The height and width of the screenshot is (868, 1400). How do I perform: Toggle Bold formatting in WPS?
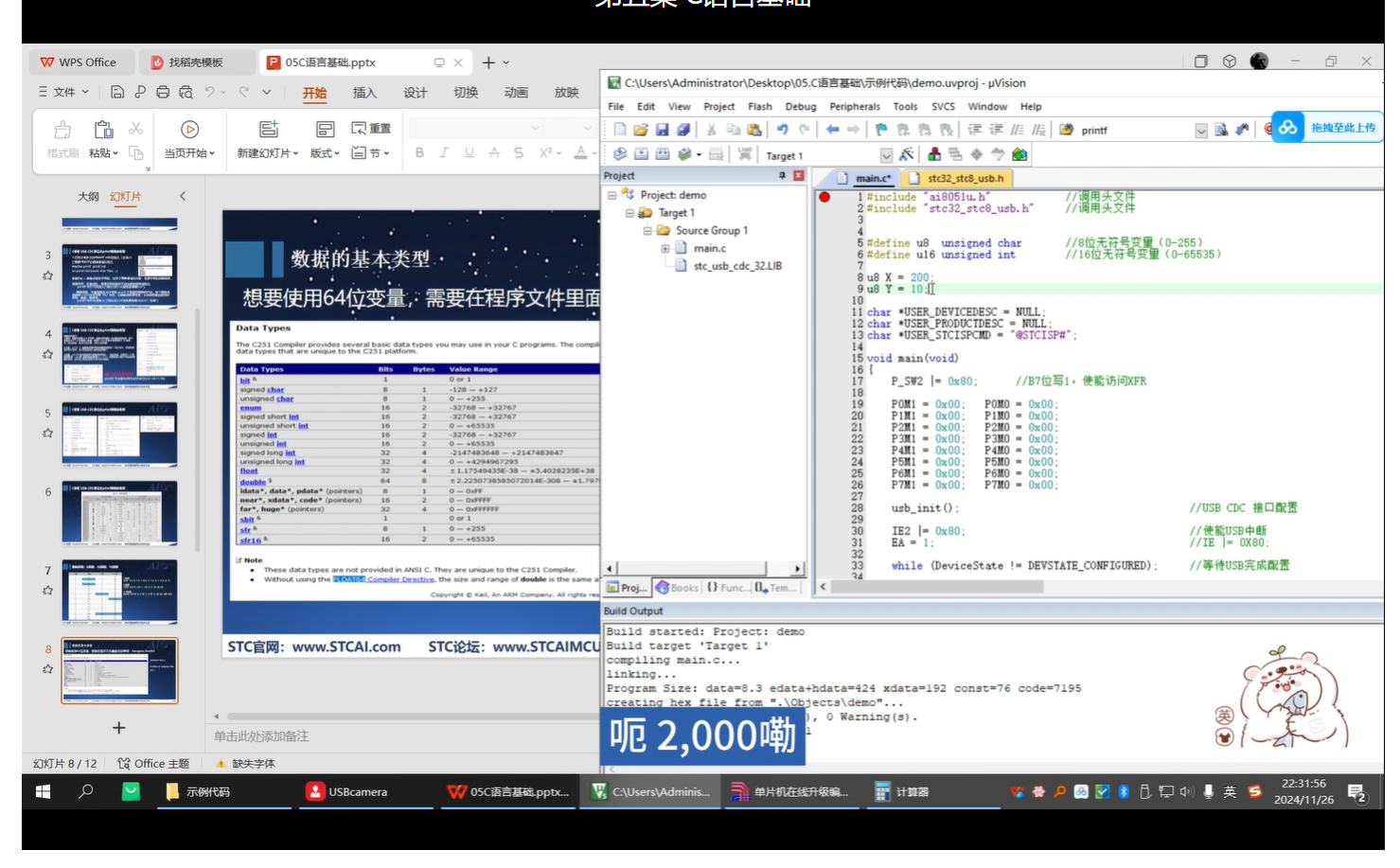pos(419,152)
